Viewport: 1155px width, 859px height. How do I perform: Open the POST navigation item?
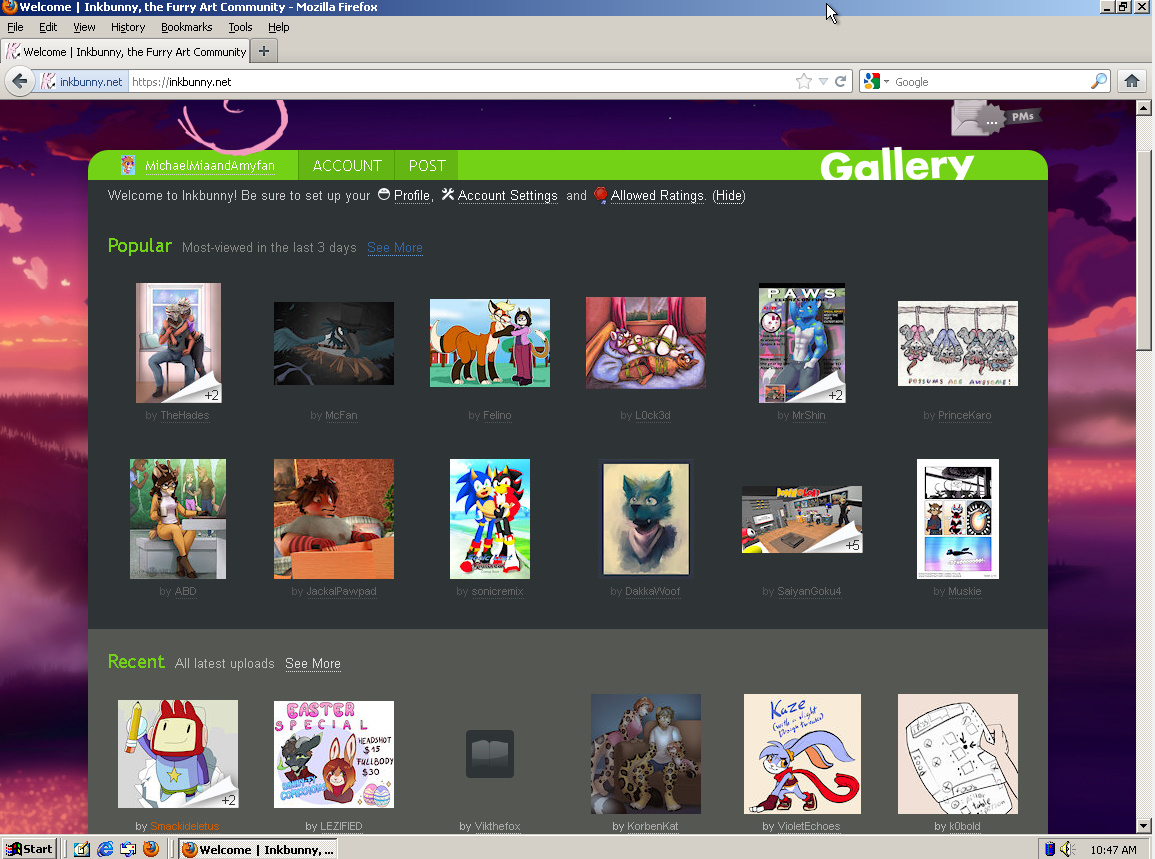point(427,166)
